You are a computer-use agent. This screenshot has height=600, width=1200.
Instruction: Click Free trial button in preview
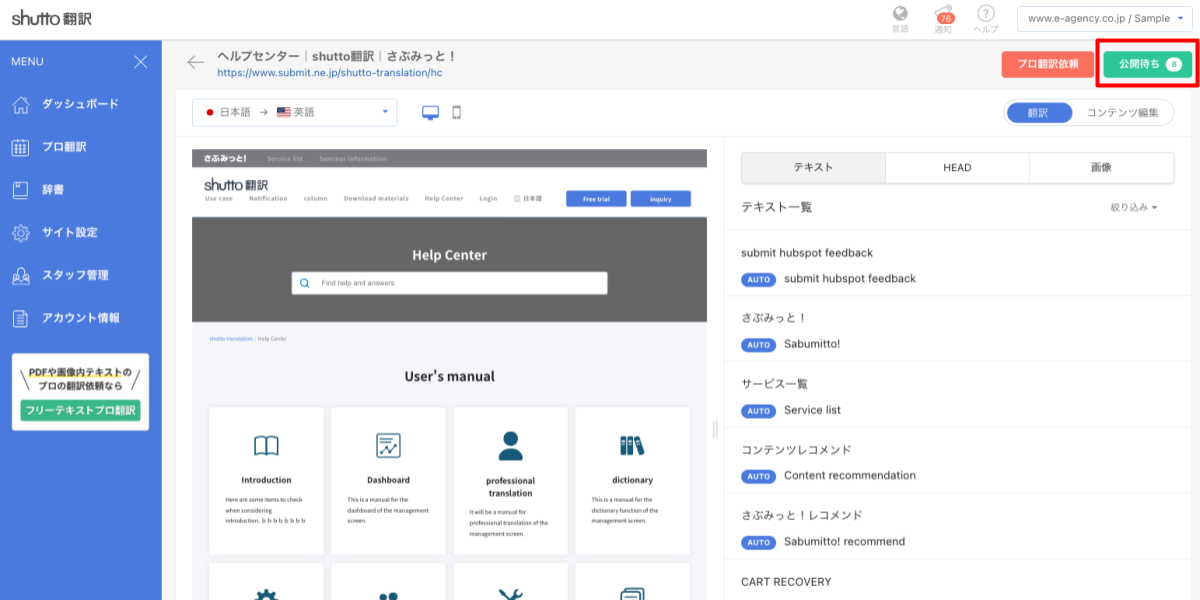[x=596, y=199]
